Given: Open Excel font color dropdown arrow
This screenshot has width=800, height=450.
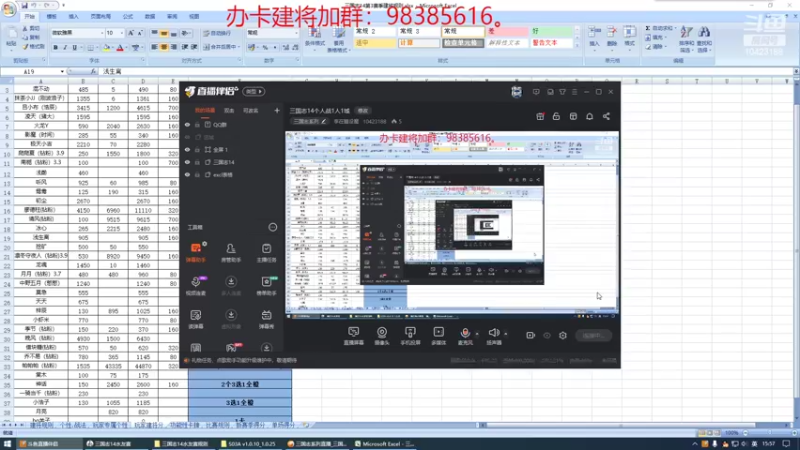Looking at the screenshot, I should click(126, 47).
